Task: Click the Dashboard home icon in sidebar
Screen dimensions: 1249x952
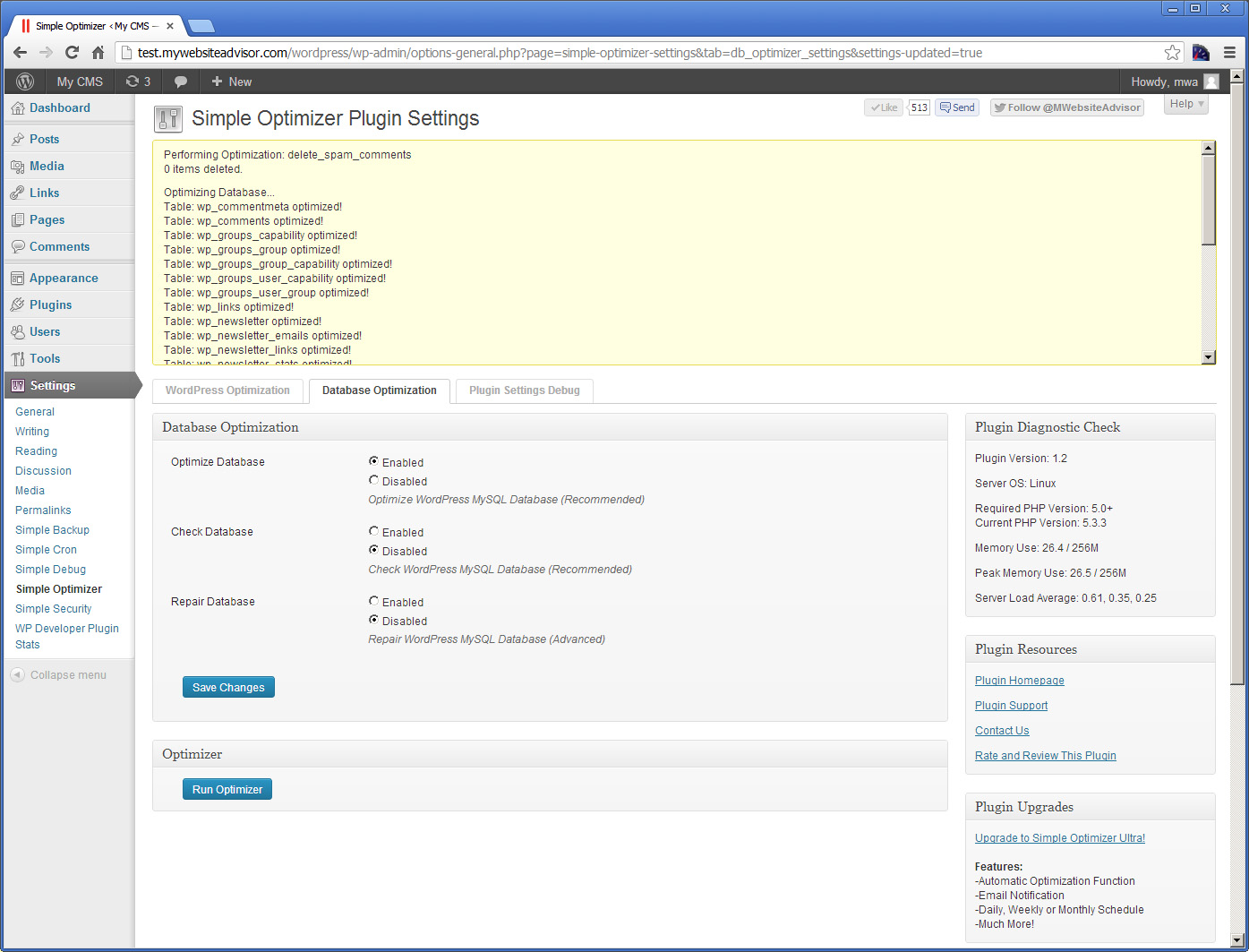Action: (18, 108)
